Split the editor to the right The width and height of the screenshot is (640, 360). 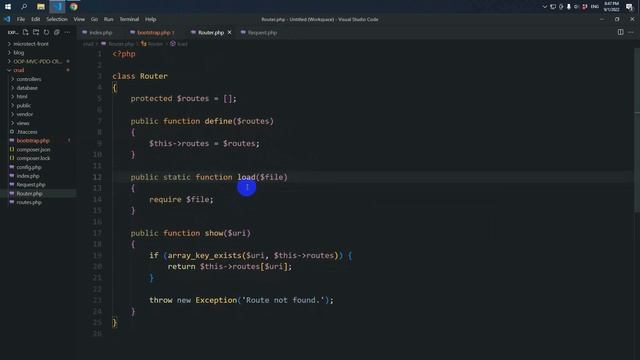pyautogui.click(x=620, y=32)
